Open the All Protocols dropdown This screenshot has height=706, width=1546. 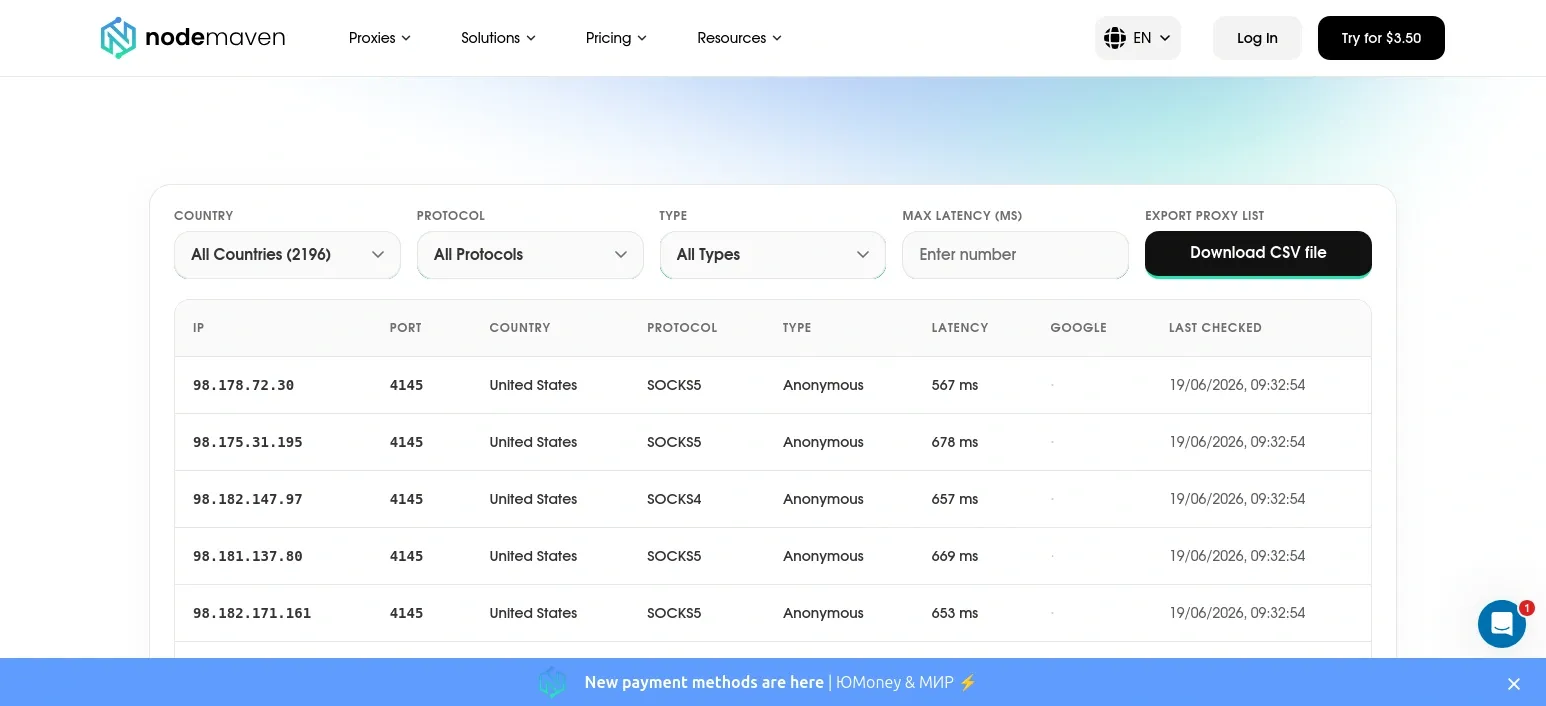530,255
